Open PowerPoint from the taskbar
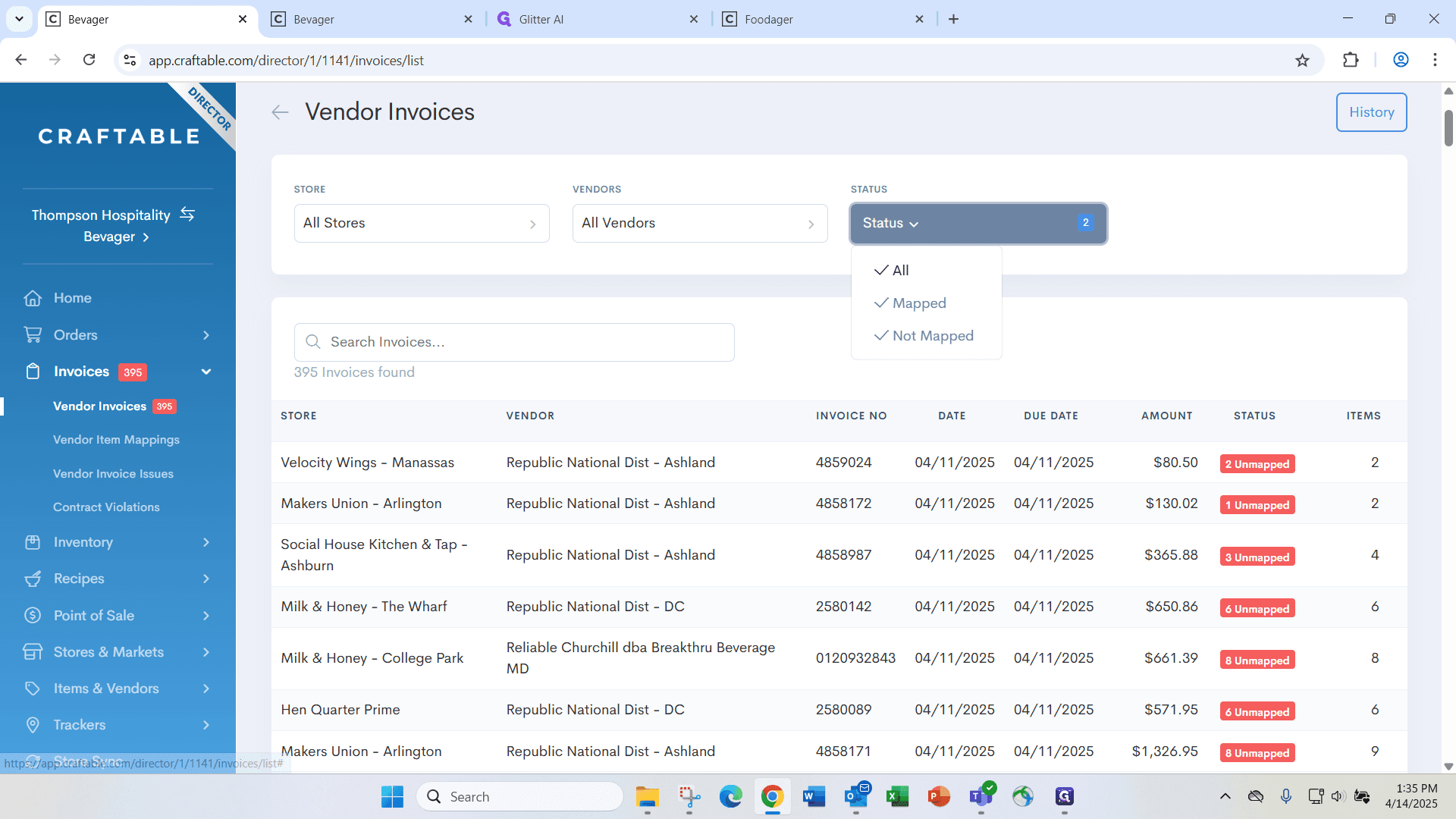1456x819 pixels. click(939, 797)
